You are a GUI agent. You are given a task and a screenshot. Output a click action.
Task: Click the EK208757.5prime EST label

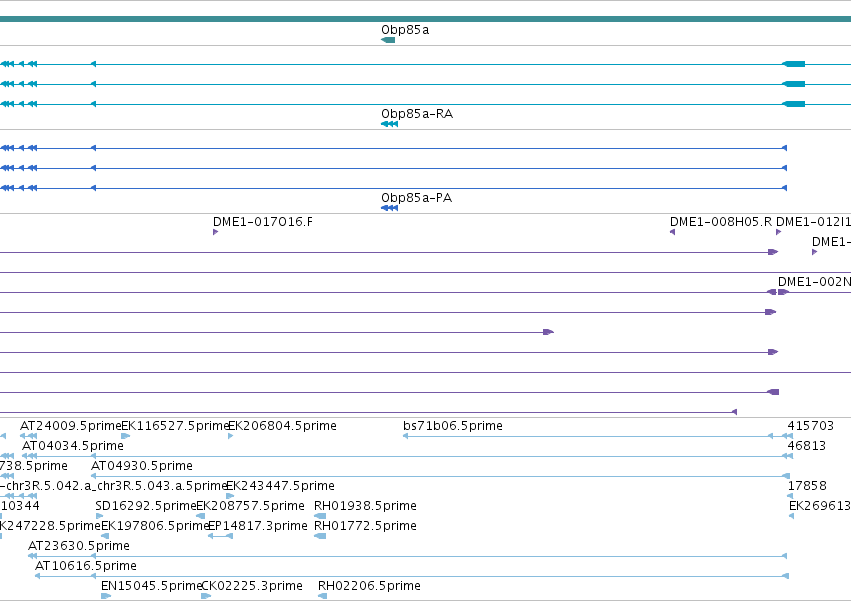[x=250, y=506]
